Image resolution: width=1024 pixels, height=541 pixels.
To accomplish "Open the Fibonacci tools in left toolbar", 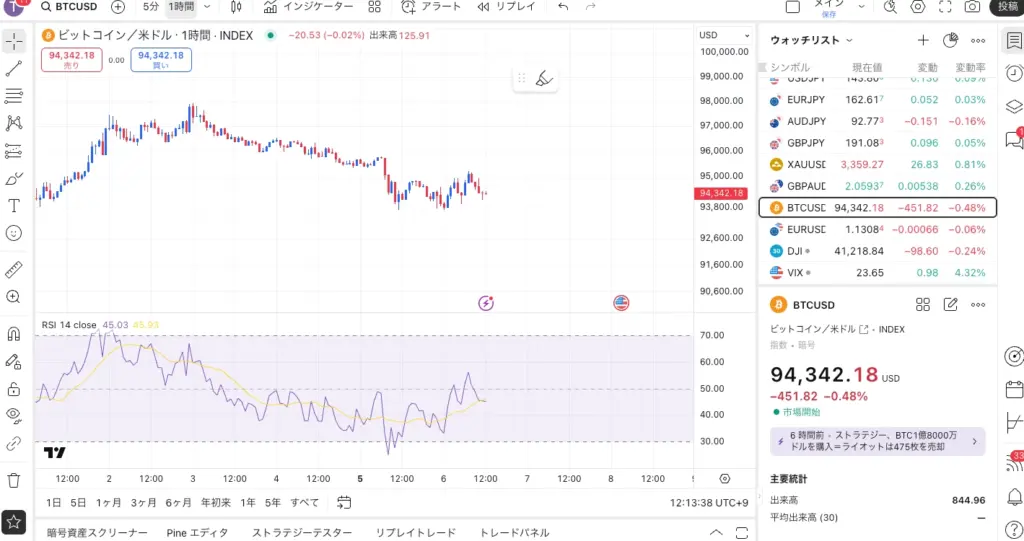I will point(14,96).
